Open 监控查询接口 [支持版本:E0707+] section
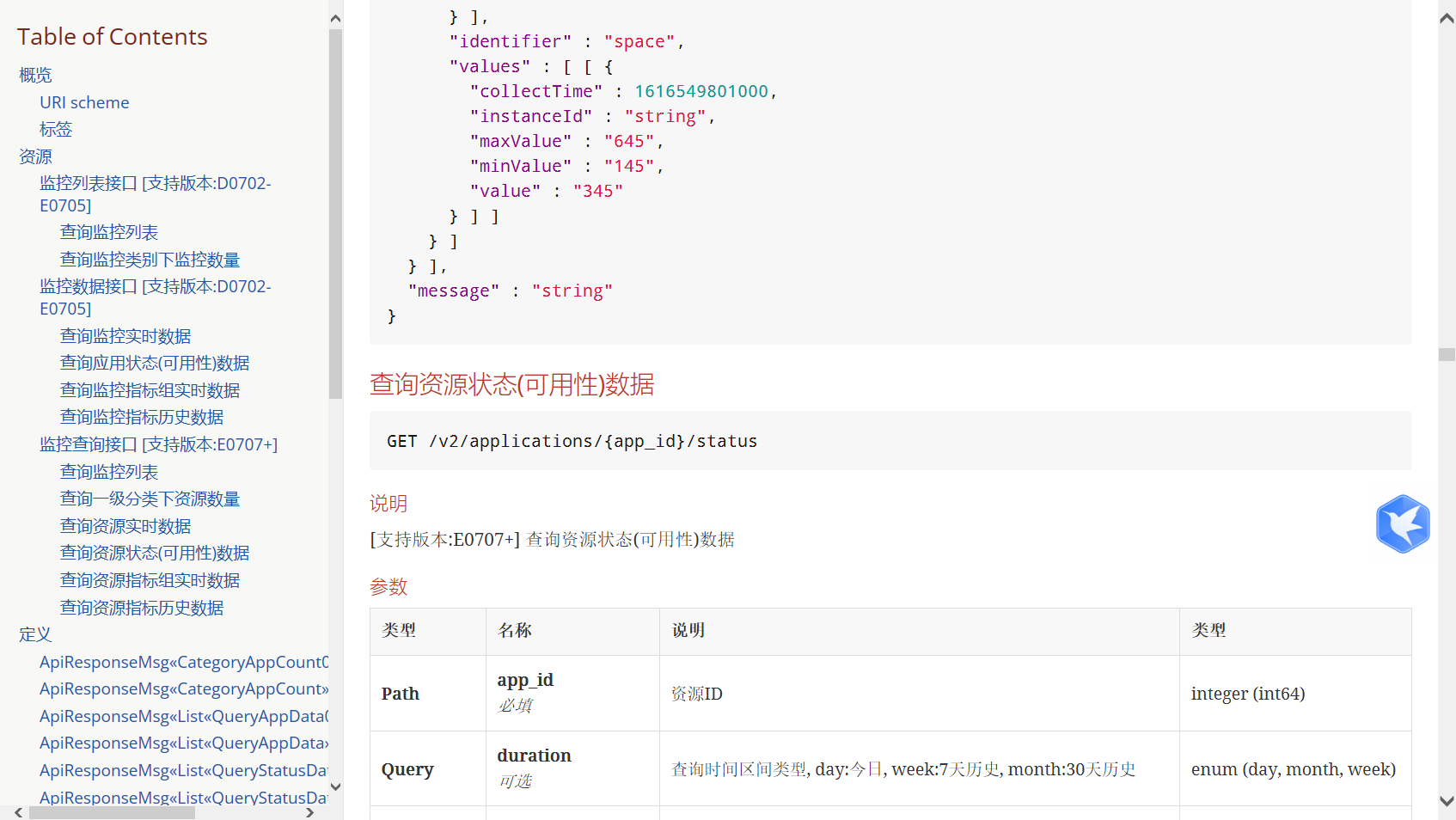1456x820 pixels. (158, 444)
